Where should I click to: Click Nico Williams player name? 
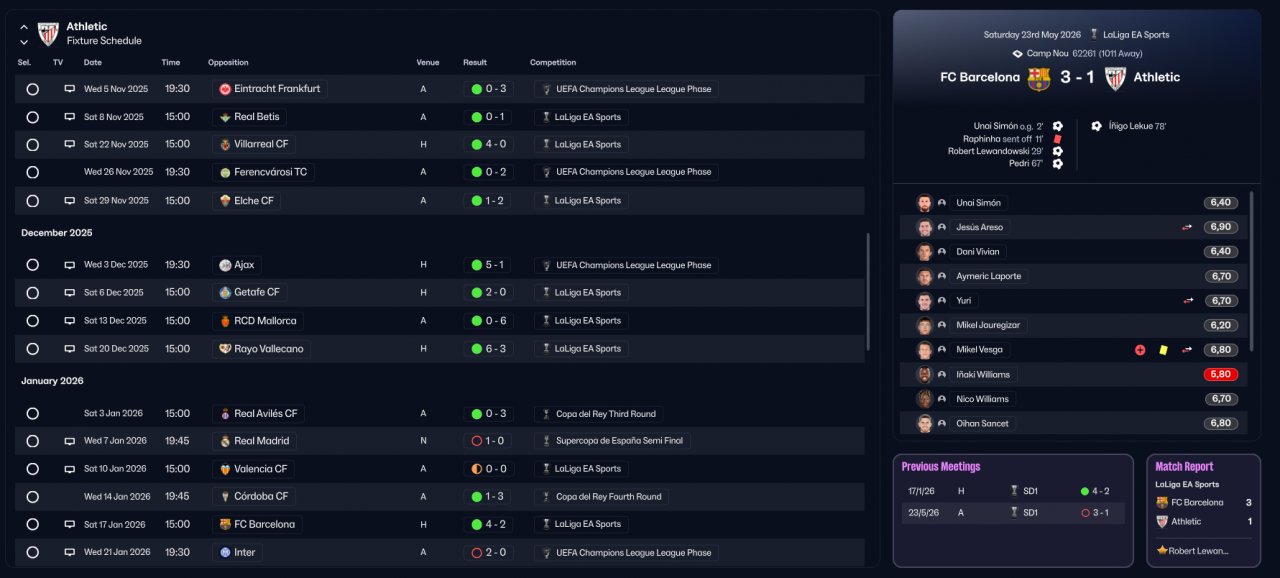[x=982, y=399]
